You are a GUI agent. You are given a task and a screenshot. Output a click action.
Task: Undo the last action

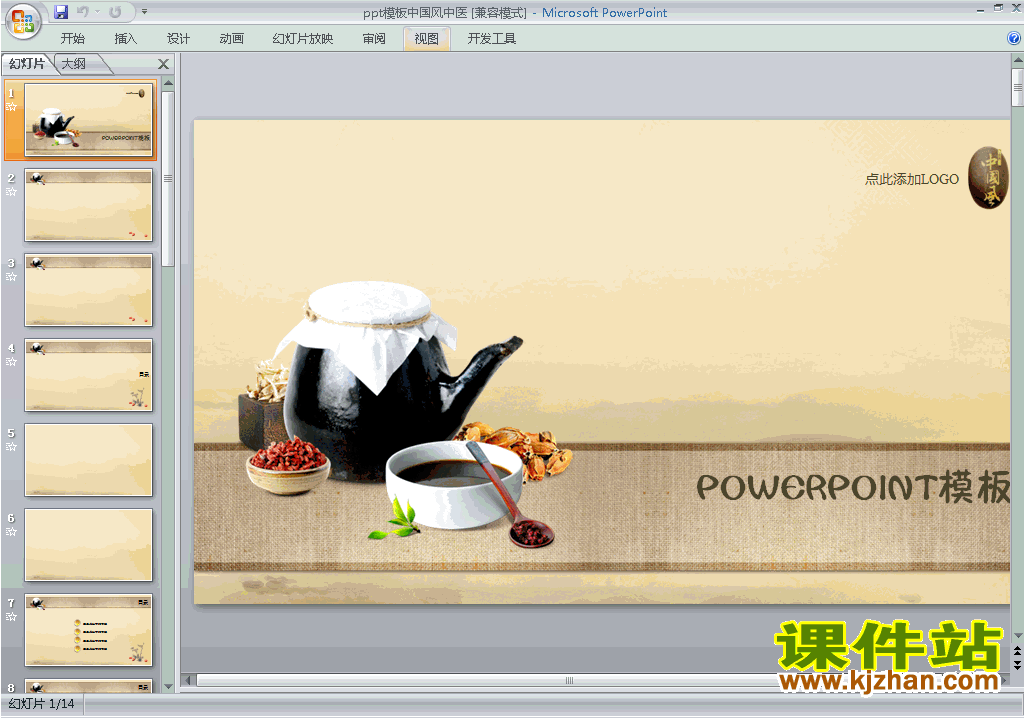[x=83, y=12]
